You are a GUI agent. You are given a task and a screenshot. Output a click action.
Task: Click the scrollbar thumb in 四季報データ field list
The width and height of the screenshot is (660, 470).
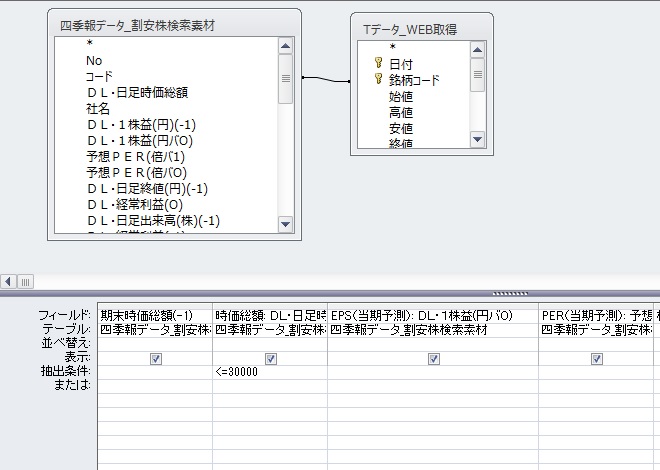(x=286, y=78)
